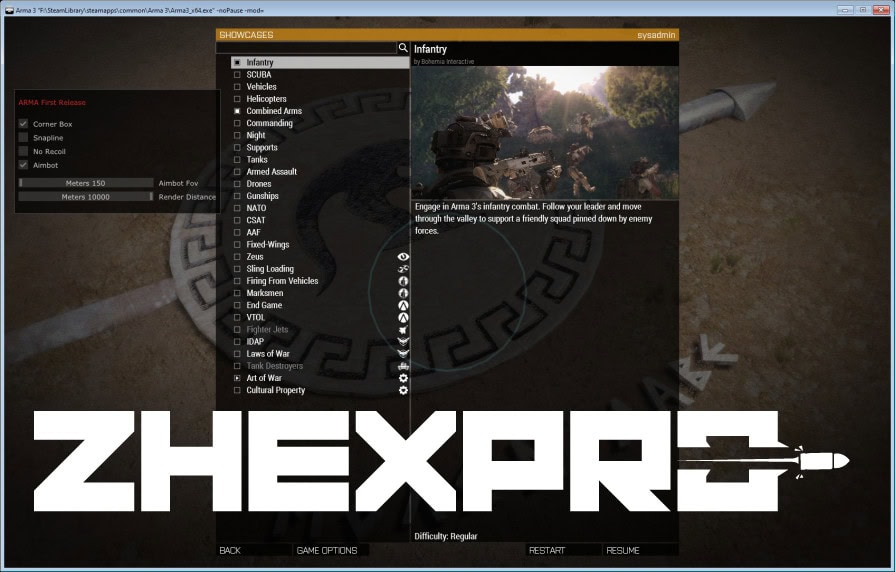Image resolution: width=895 pixels, height=572 pixels.
Task: Click the search magnifier icon in Showcases
Action: click(x=403, y=48)
